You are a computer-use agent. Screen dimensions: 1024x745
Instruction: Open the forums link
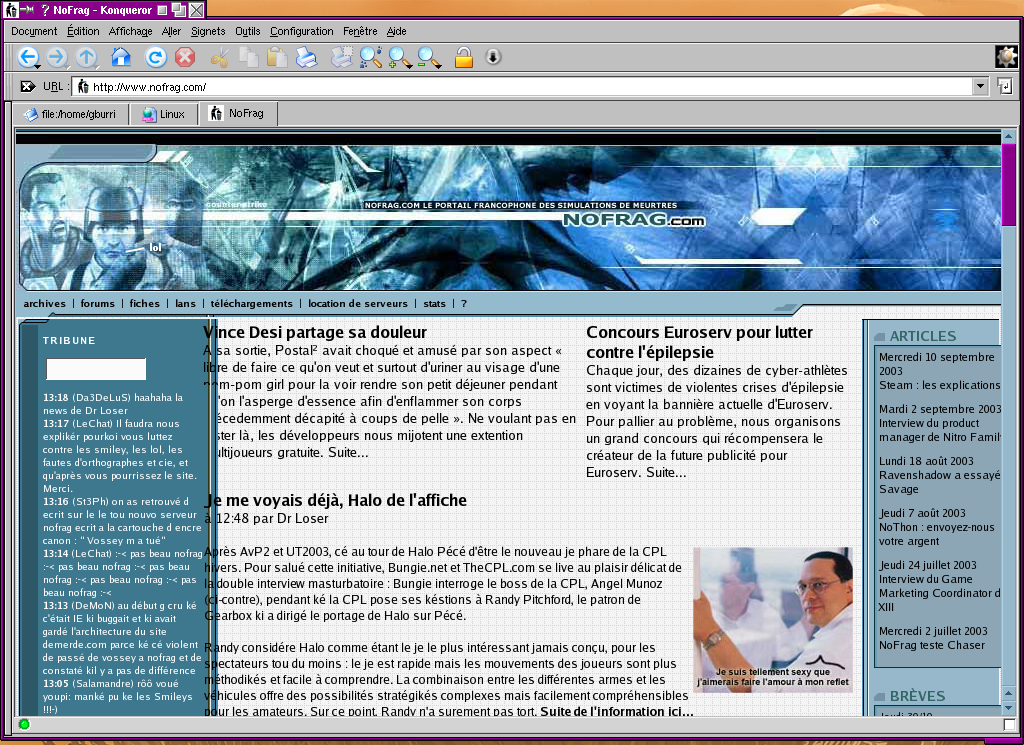97,304
